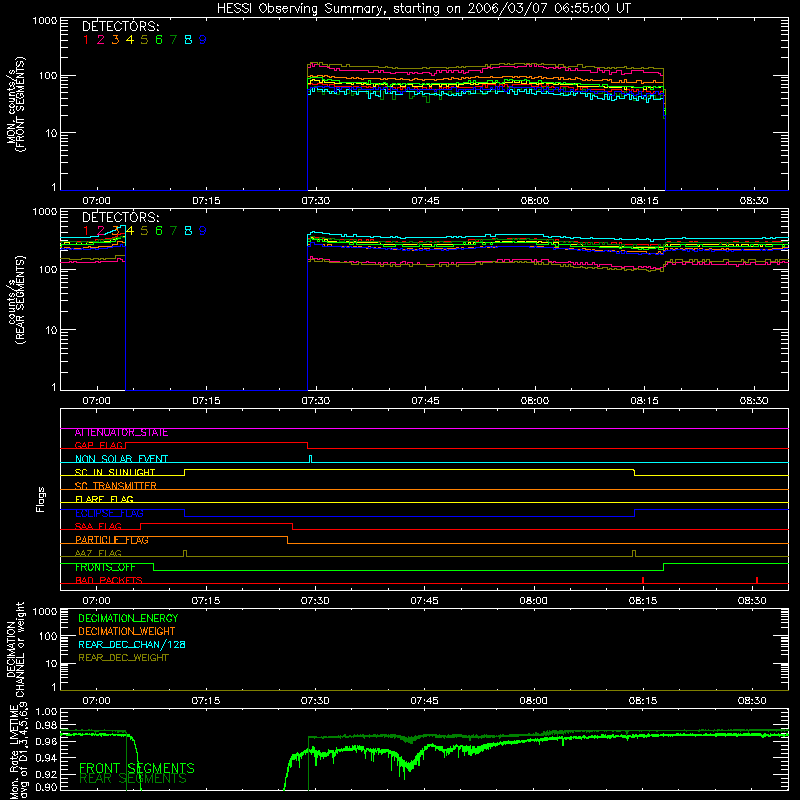Click the ATTENUATOR_STATE flag label
Screen dimensions: 800x800
tap(121, 432)
